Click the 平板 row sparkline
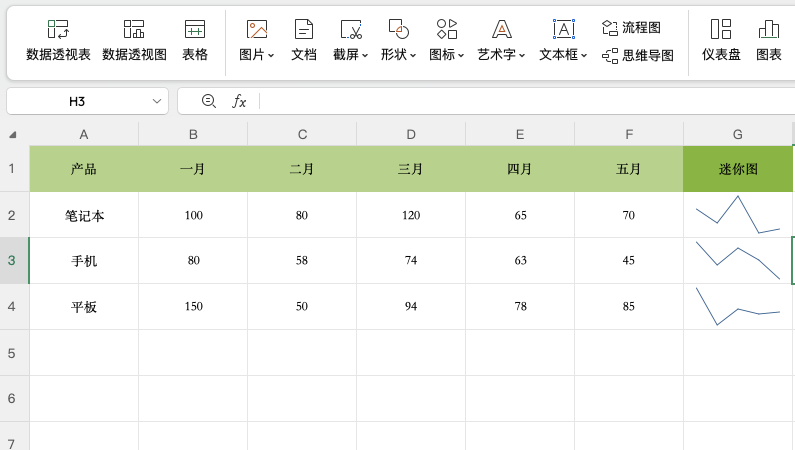The width and height of the screenshot is (795, 450). pyautogui.click(x=738, y=307)
